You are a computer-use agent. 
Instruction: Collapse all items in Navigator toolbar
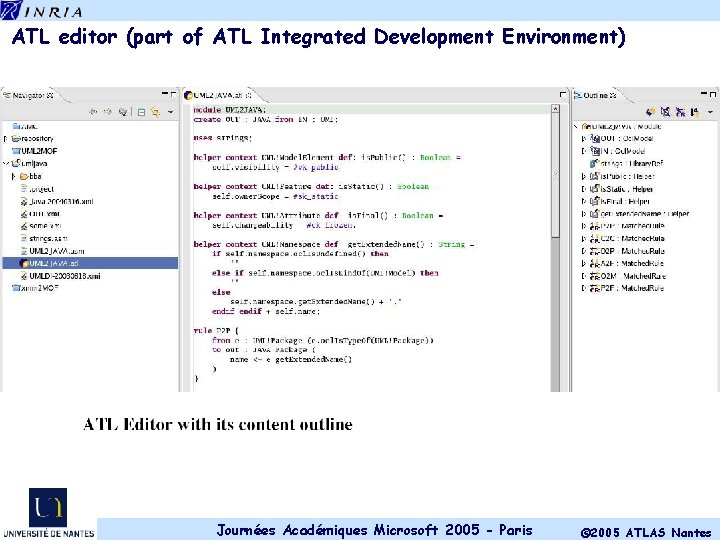point(141,112)
